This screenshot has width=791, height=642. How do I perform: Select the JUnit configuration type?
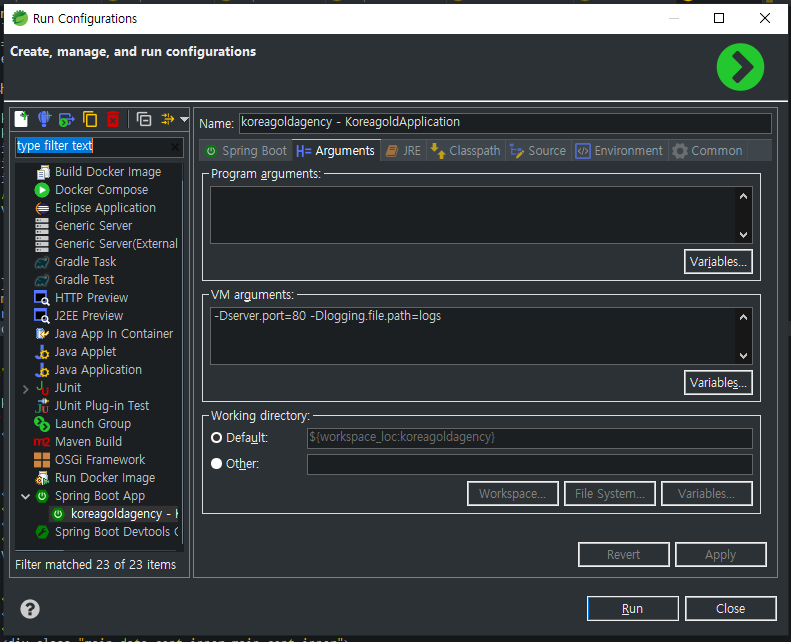coord(68,388)
